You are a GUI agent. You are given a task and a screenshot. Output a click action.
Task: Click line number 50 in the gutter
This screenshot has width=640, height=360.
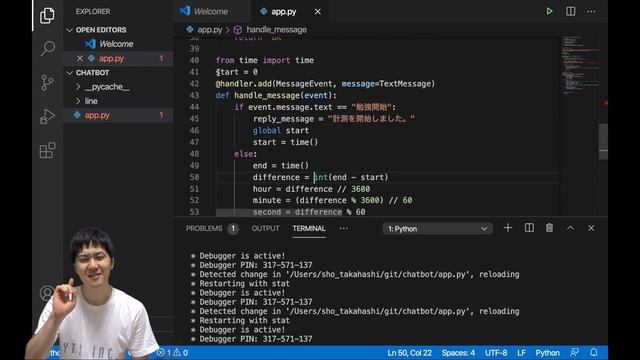[x=194, y=177]
